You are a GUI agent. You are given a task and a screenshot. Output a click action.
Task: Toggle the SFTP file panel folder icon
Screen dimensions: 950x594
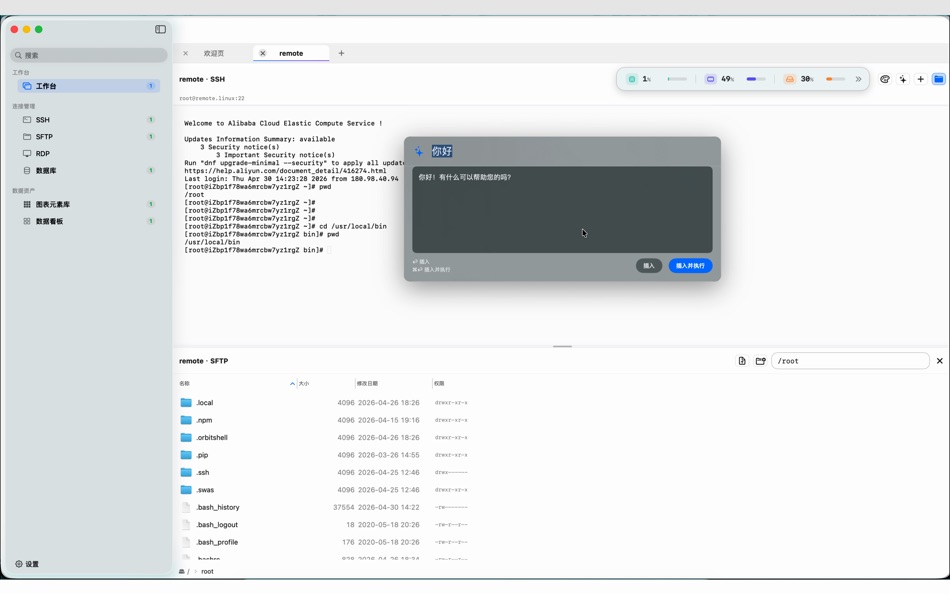938,79
